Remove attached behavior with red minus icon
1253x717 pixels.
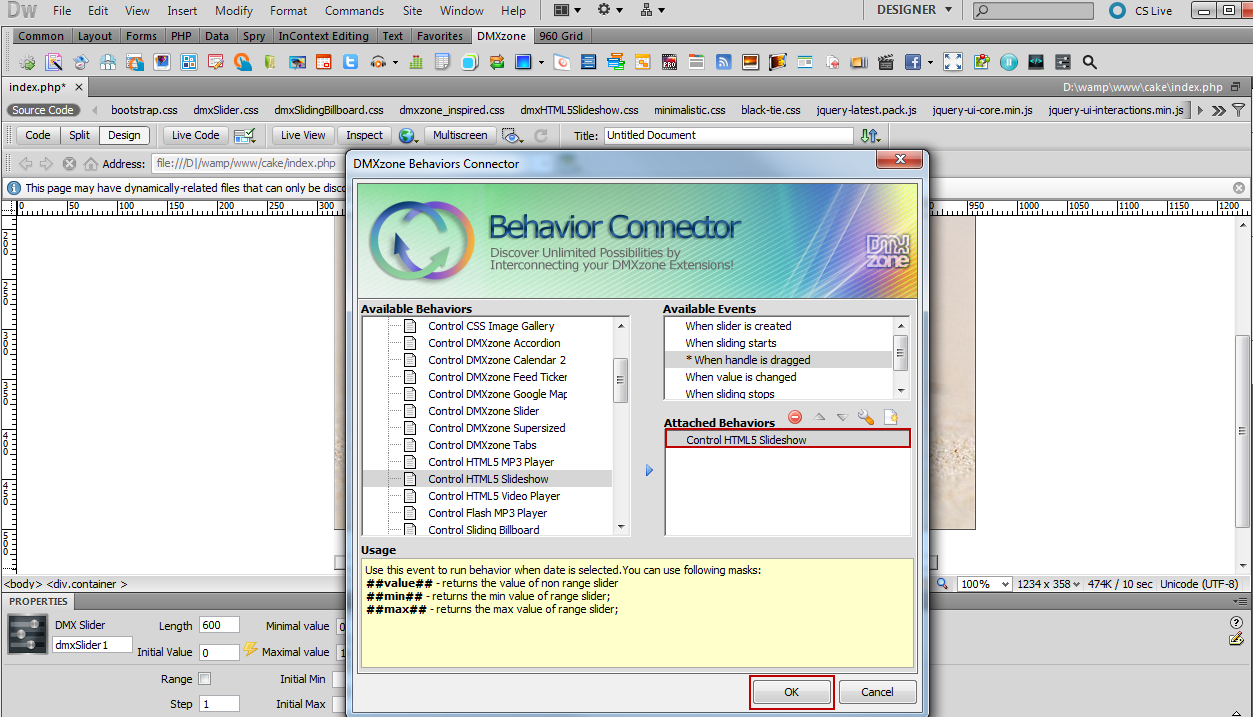point(795,417)
